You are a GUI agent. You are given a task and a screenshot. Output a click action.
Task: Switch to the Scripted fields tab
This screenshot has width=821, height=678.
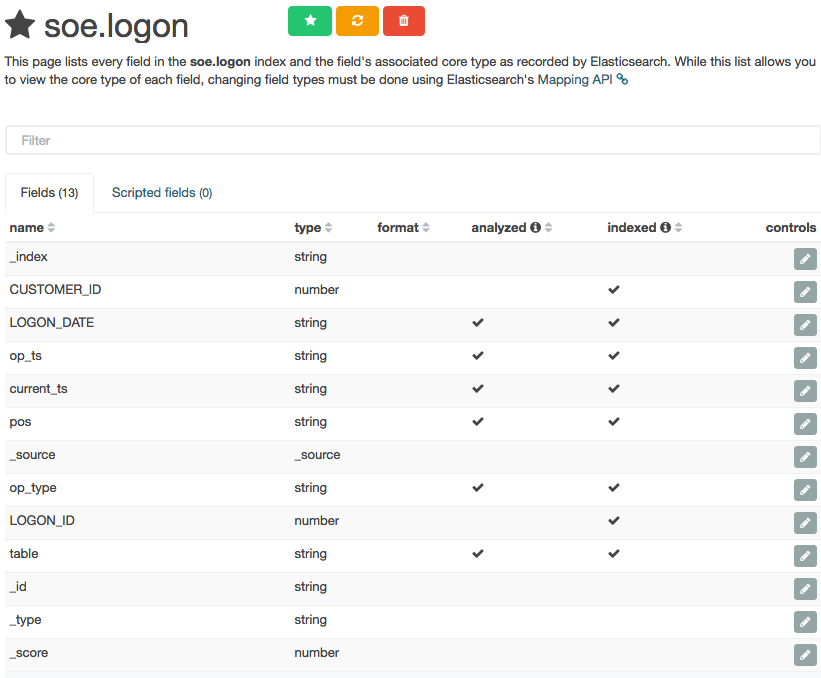click(x=161, y=193)
